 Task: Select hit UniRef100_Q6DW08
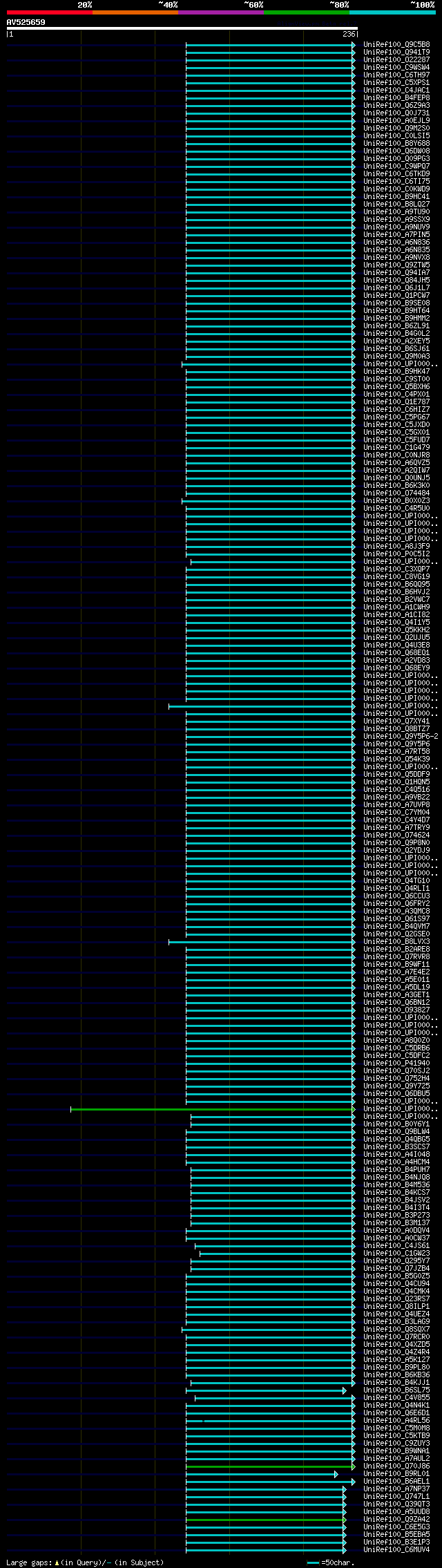(x=396, y=151)
